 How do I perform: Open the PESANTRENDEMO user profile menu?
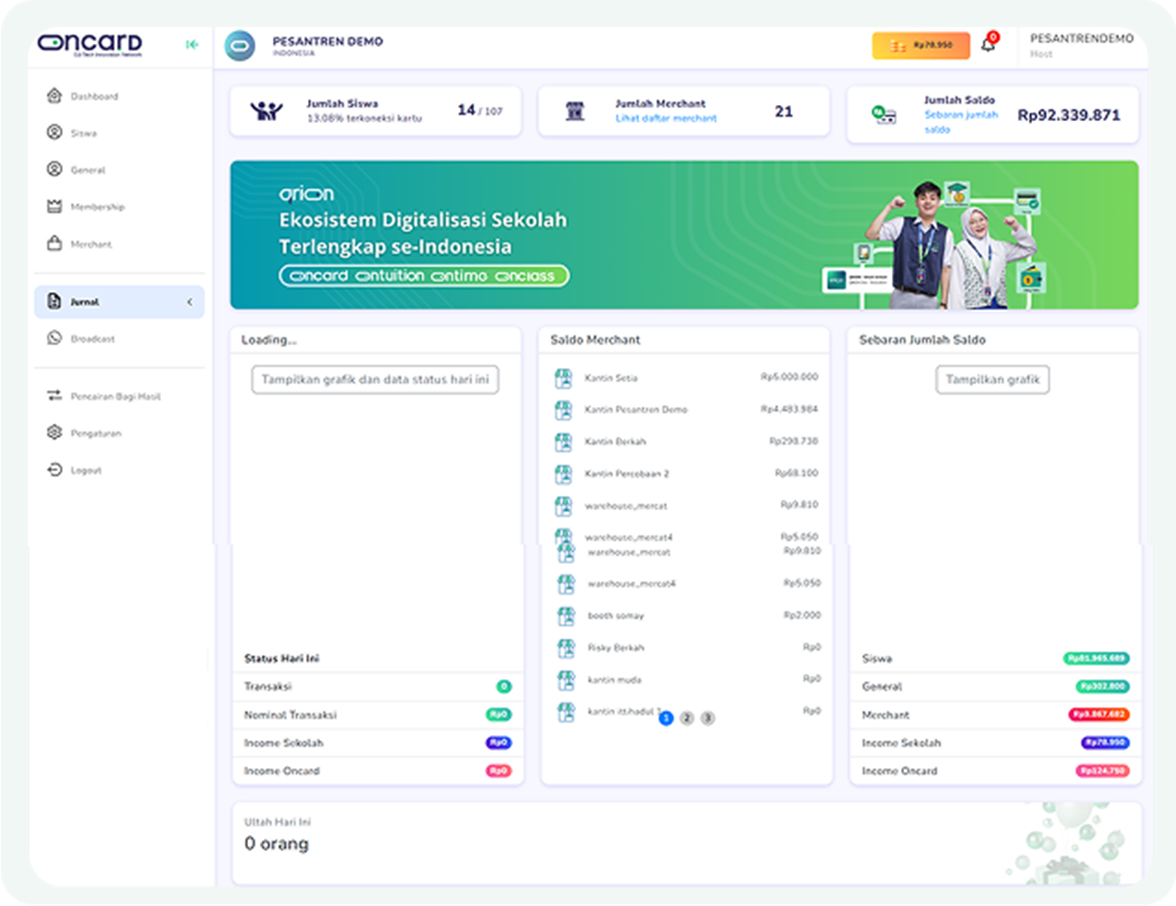pos(1081,45)
